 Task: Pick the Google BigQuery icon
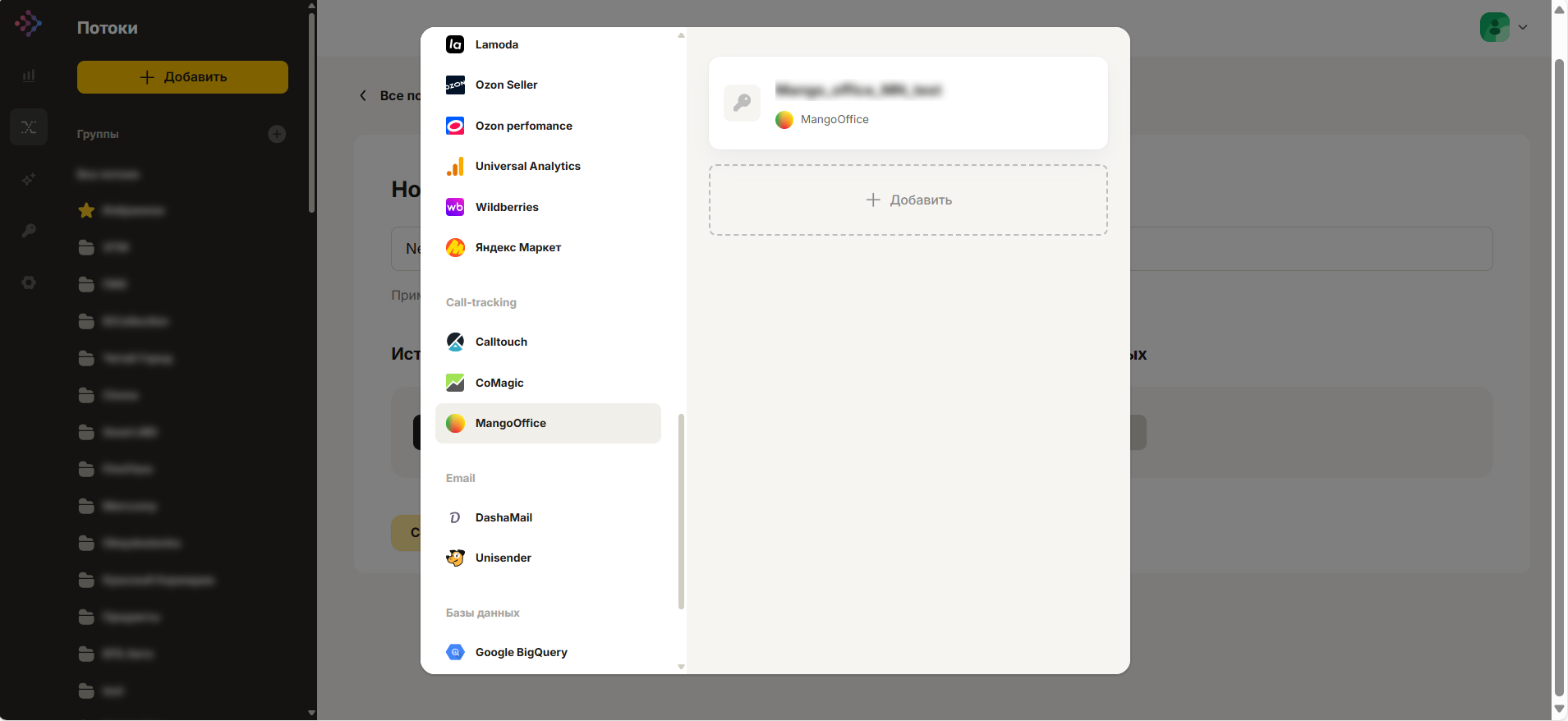[455, 652]
